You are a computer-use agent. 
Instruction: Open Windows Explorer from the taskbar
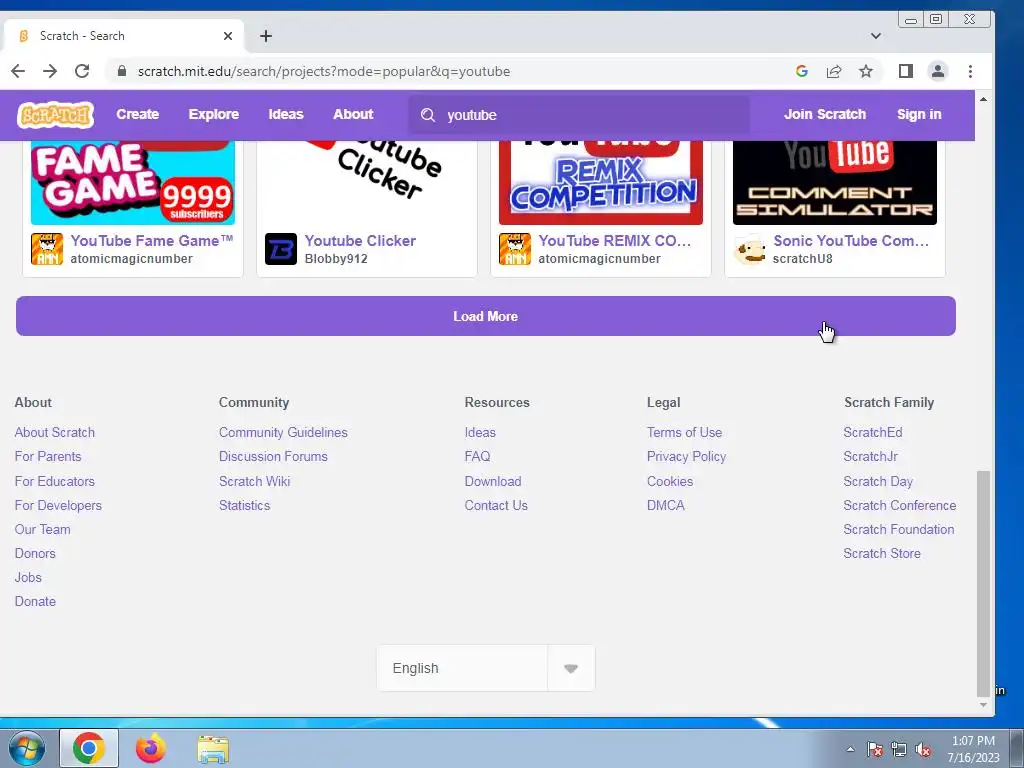(x=213, y=749)
